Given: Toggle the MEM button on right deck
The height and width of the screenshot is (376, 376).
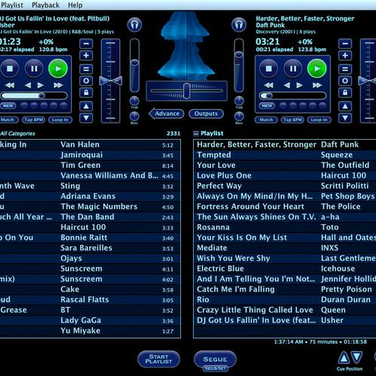Looking at the screenshot, I should (x=267, y=106).
